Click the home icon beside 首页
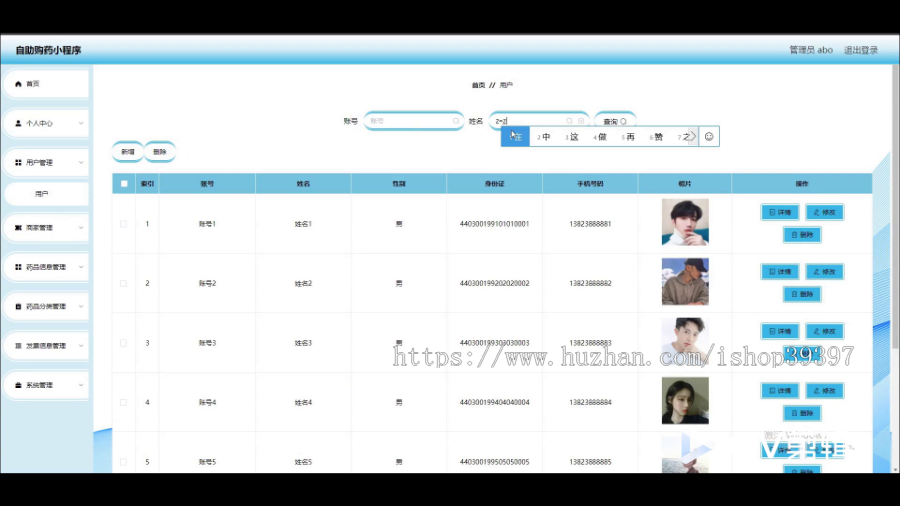This screenshot has height=506, width=900. [x=18, y=84]
